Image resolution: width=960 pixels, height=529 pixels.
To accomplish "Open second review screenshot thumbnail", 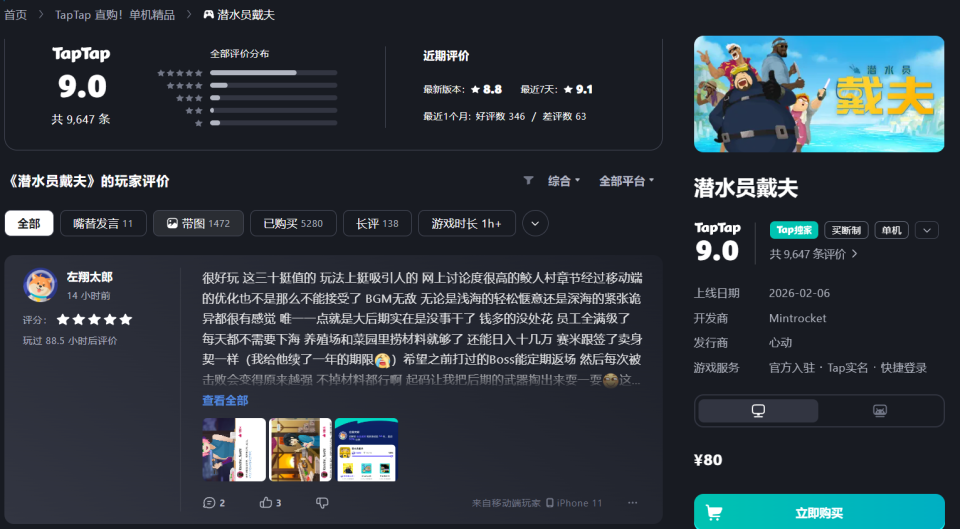I will (x=301, y=449).
